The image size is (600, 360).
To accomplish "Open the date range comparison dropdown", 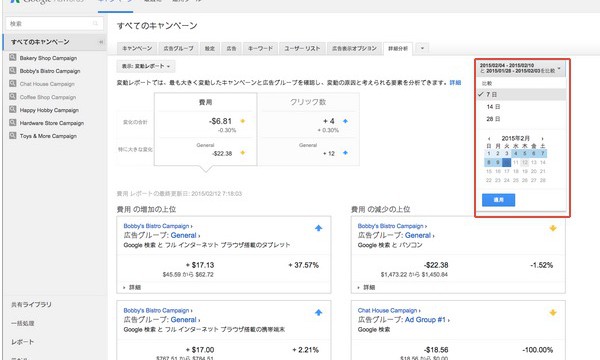I will (521, 68).
